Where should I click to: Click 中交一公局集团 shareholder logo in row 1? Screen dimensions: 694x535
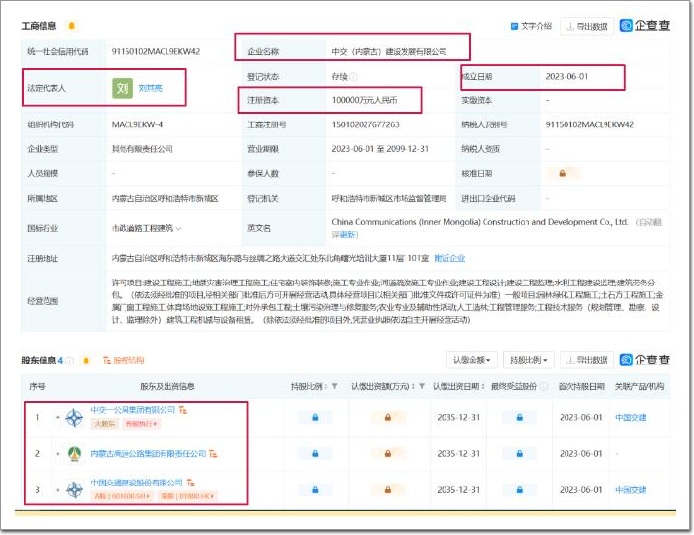(74, 417)
